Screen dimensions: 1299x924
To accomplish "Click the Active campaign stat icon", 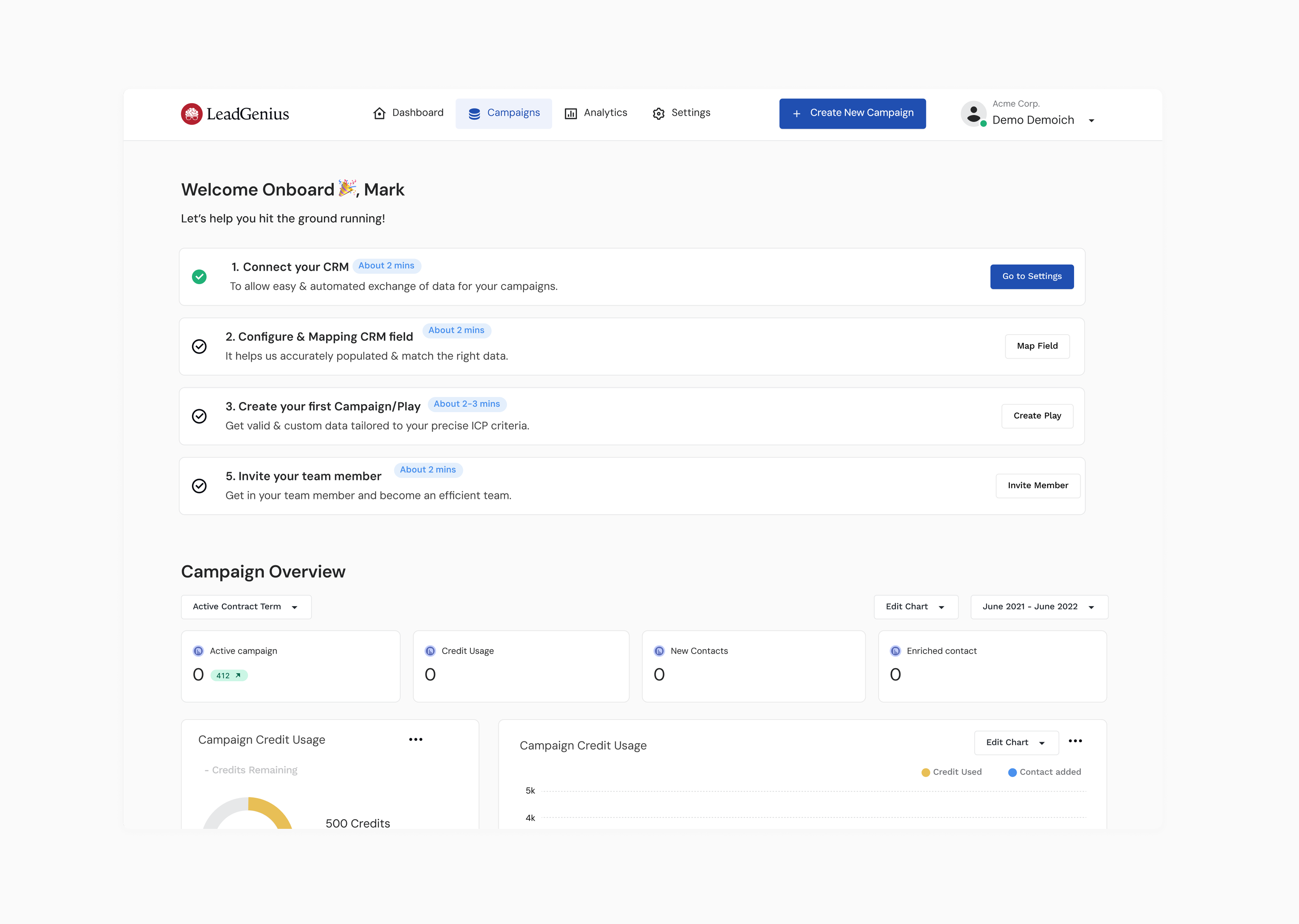I will 198,651.
